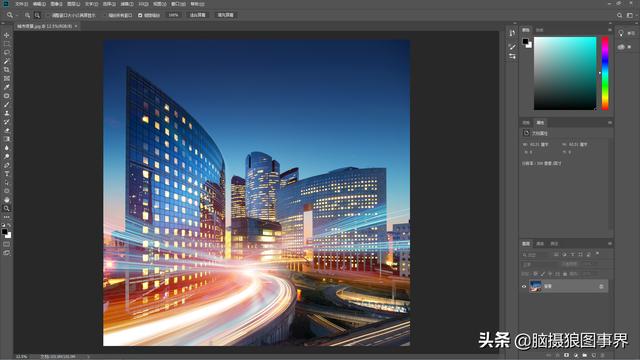Select the Brush tool
The width and height of the screenshot is (640, 360).
click(x=7, y=104)
